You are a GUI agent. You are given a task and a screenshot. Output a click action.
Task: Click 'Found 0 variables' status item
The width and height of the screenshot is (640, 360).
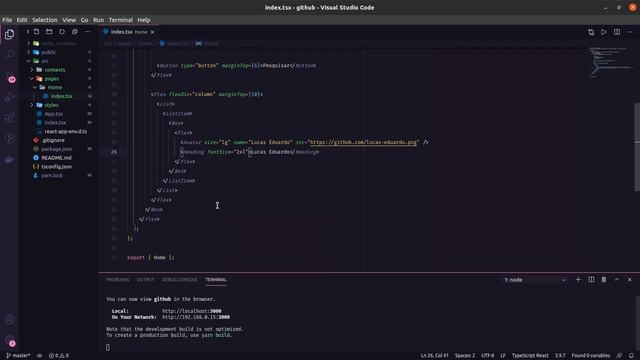[x=591, y=356]
